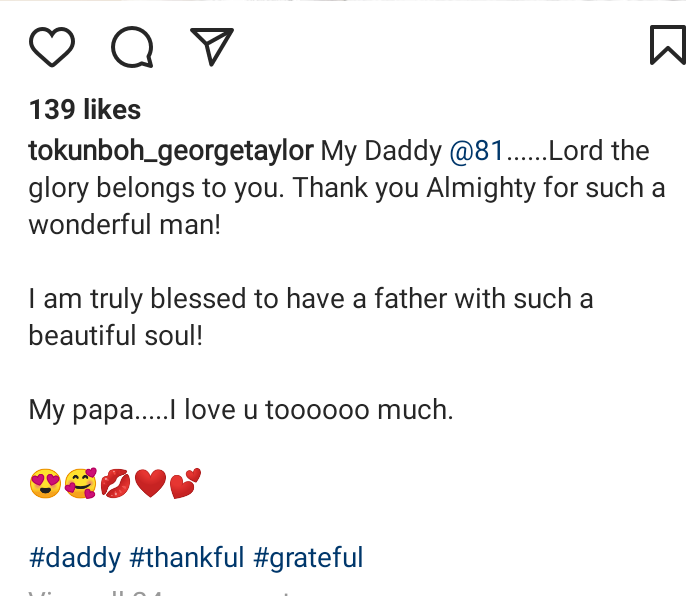Viewport: 686px width, 596px height.
Task: Click the 'My papa.....I love u' line
Action: click(240, 410)
